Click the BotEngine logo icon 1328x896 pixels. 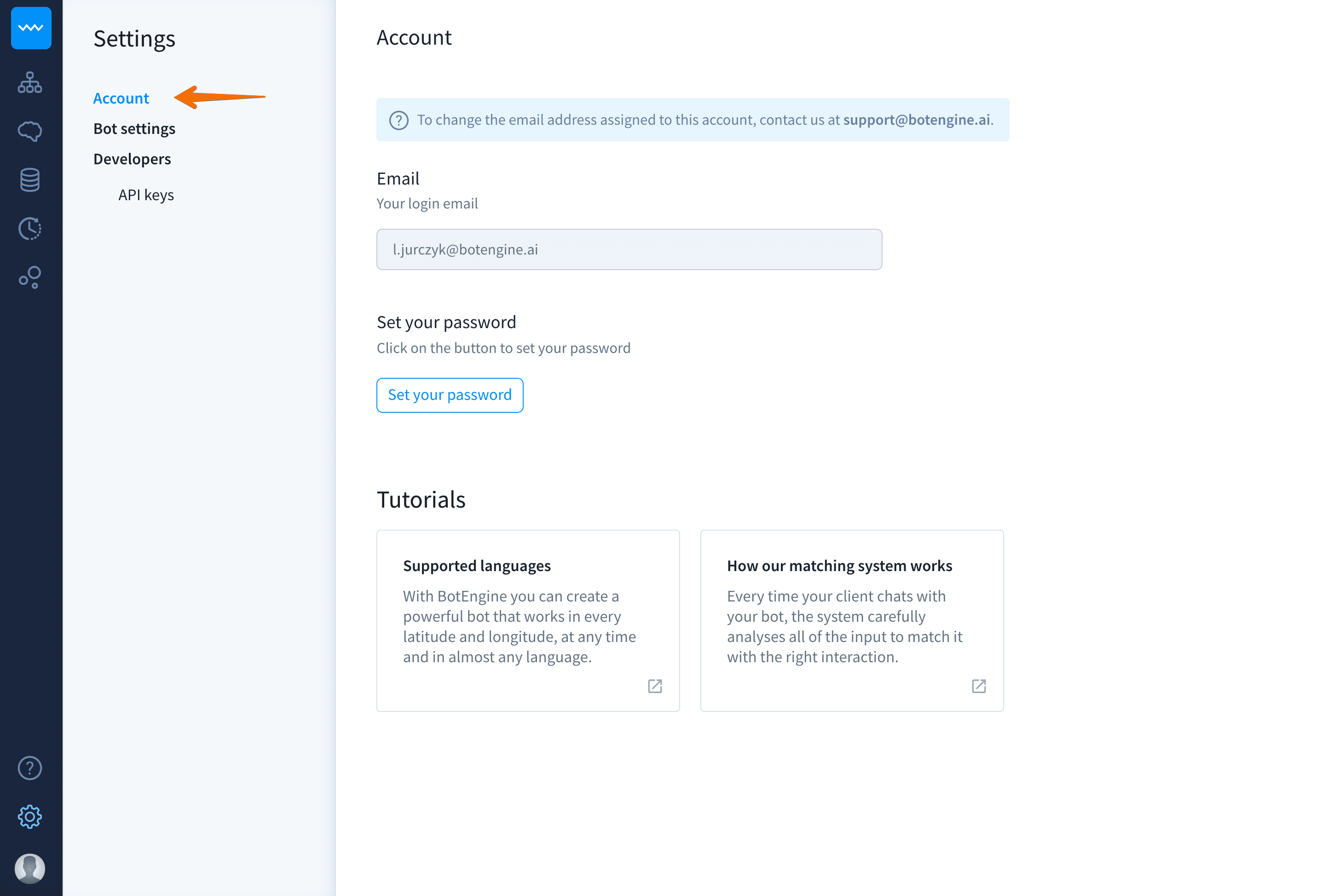point(31,28)
